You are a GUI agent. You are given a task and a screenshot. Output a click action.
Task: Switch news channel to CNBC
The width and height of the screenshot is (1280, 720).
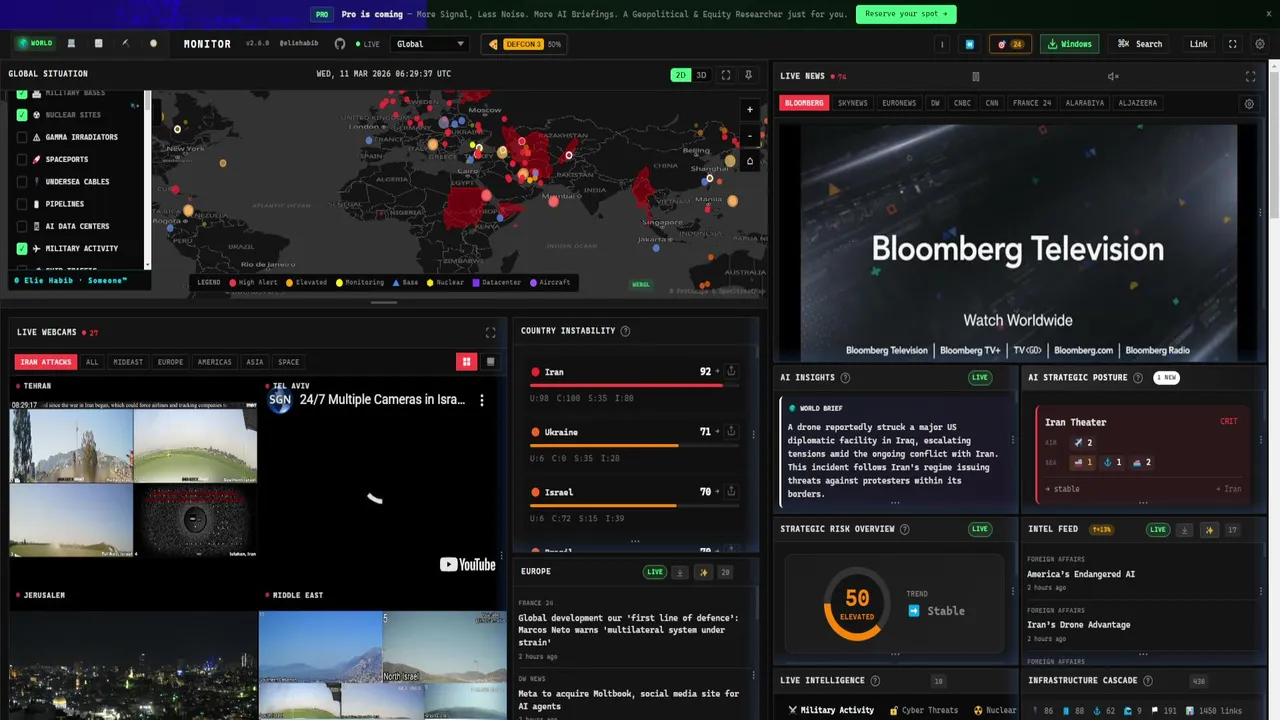pos(962,103)
